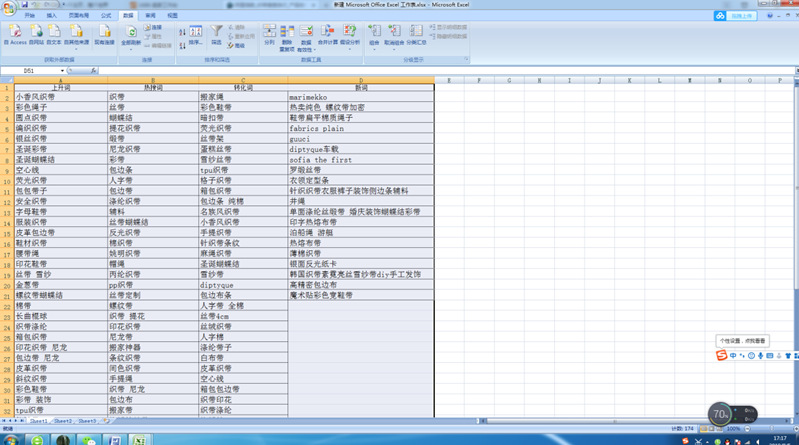
Task: Click the insert new worksheet tab icon
Action: point(106,421)
